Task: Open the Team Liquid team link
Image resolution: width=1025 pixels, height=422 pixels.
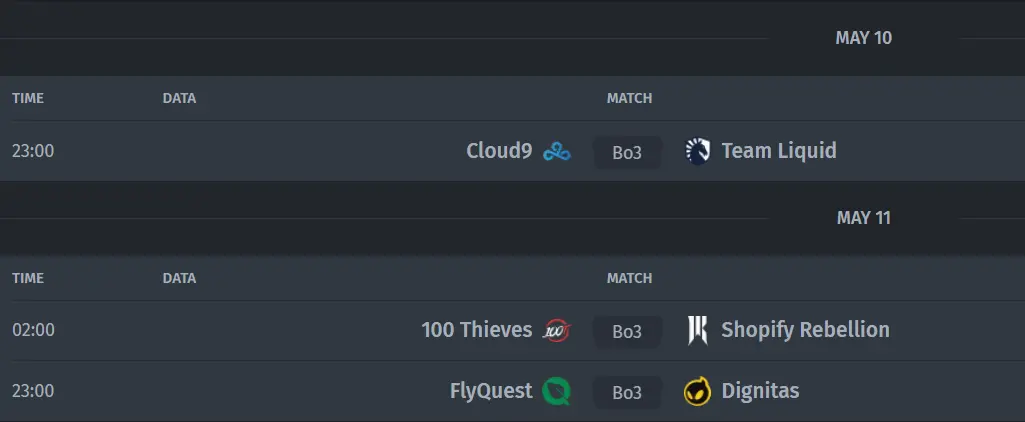Action: click(x=779, y=152)
